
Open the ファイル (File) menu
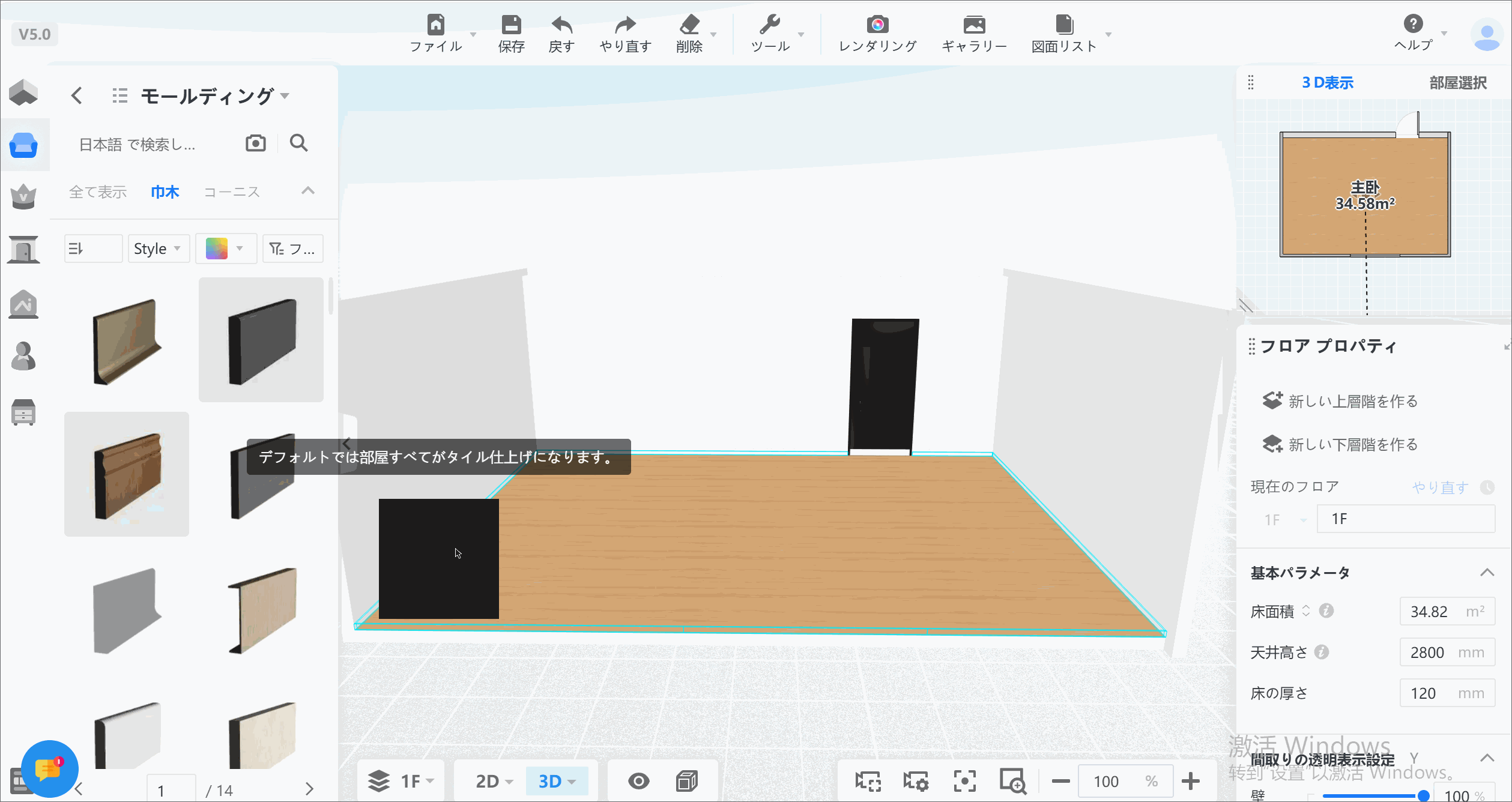coord(436,34)
